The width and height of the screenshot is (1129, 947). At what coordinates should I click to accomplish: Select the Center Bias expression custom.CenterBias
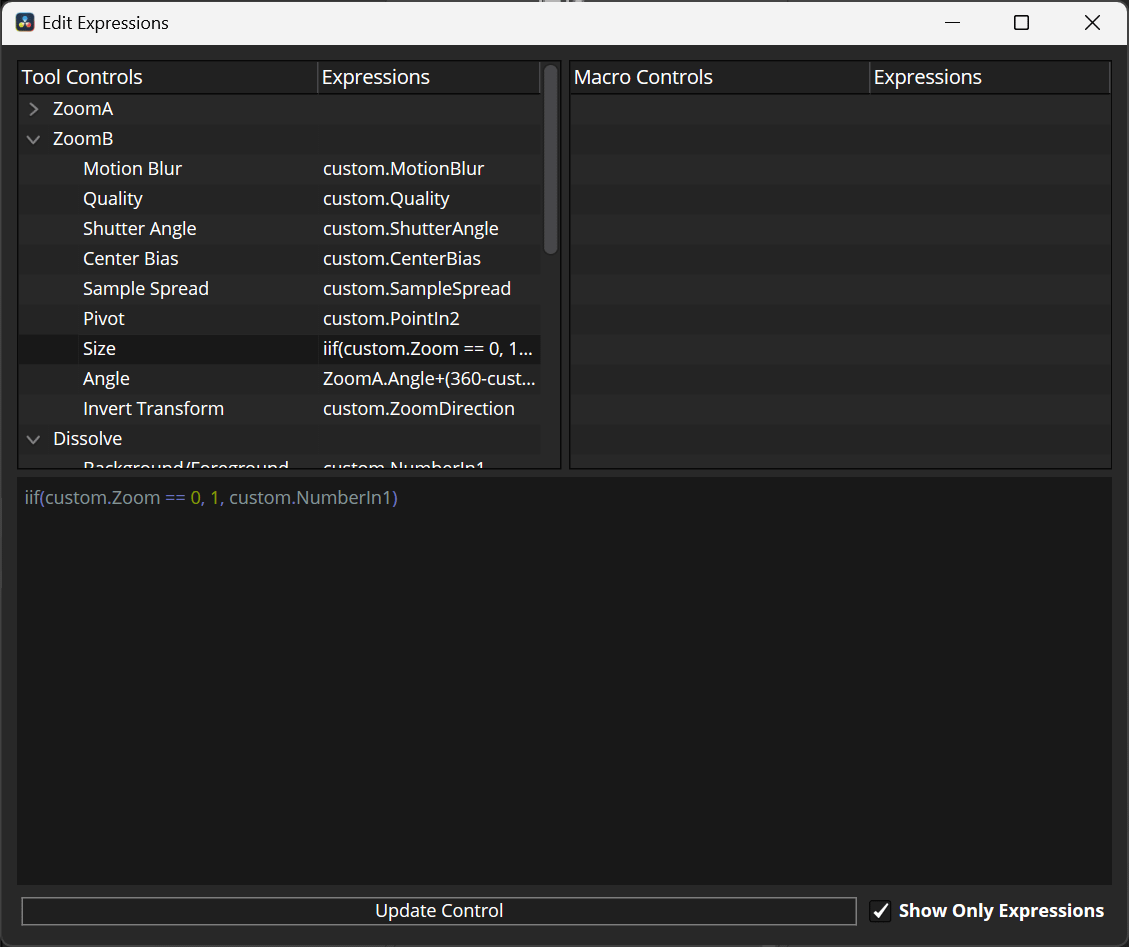401,259
